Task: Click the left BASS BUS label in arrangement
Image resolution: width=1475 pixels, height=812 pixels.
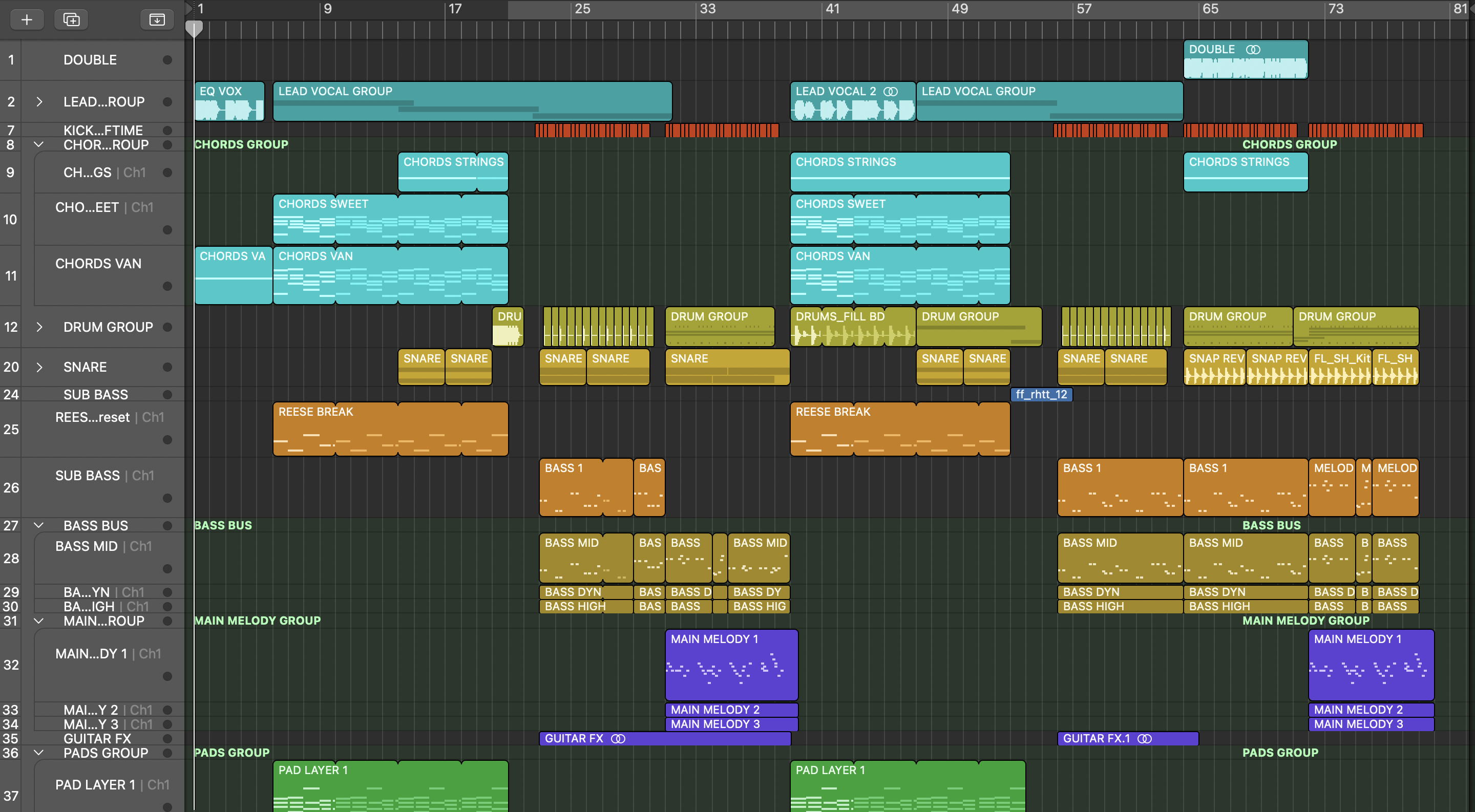Action: tap(223, 526)
